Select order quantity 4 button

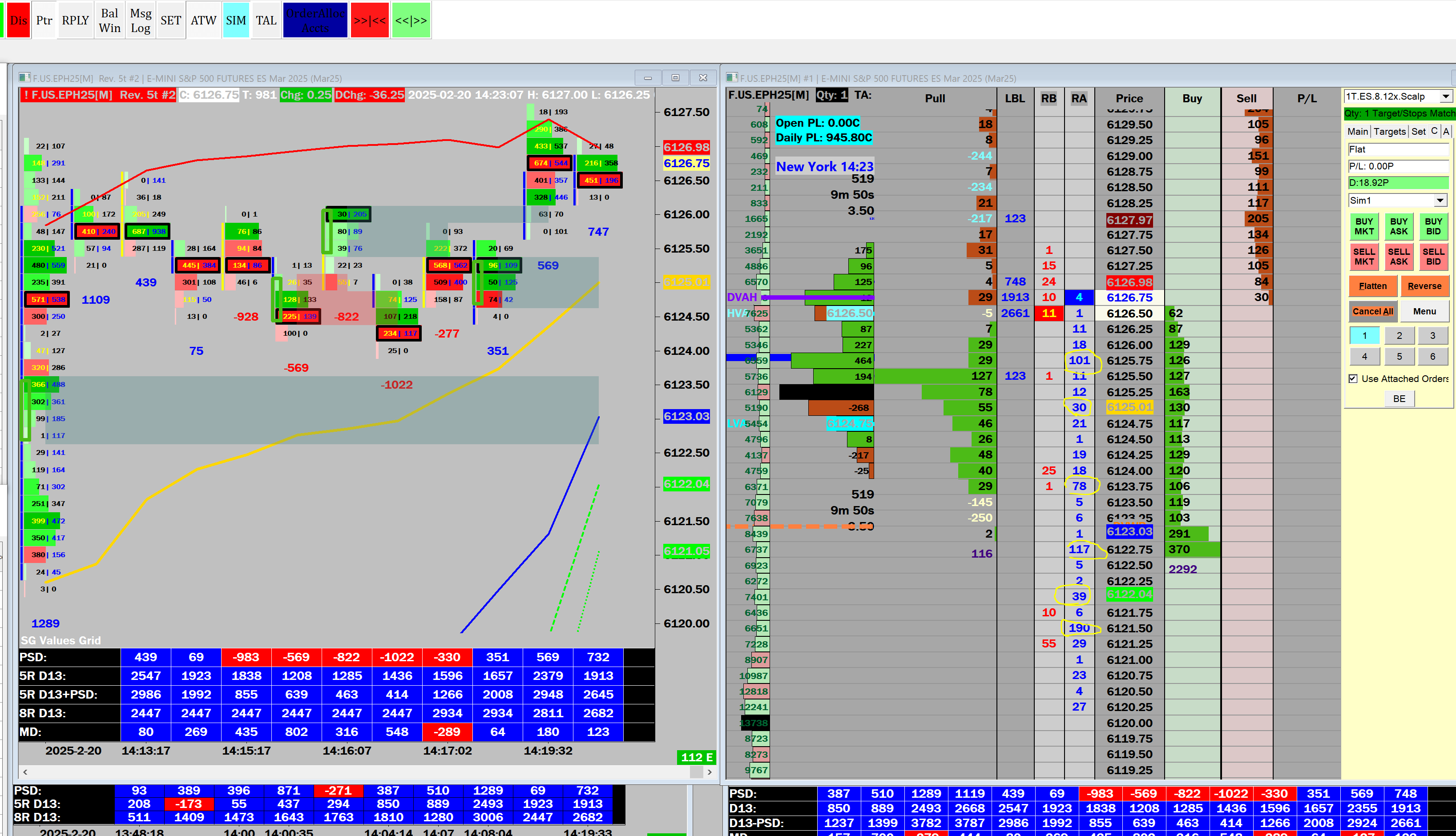[x=1365, y=357]
